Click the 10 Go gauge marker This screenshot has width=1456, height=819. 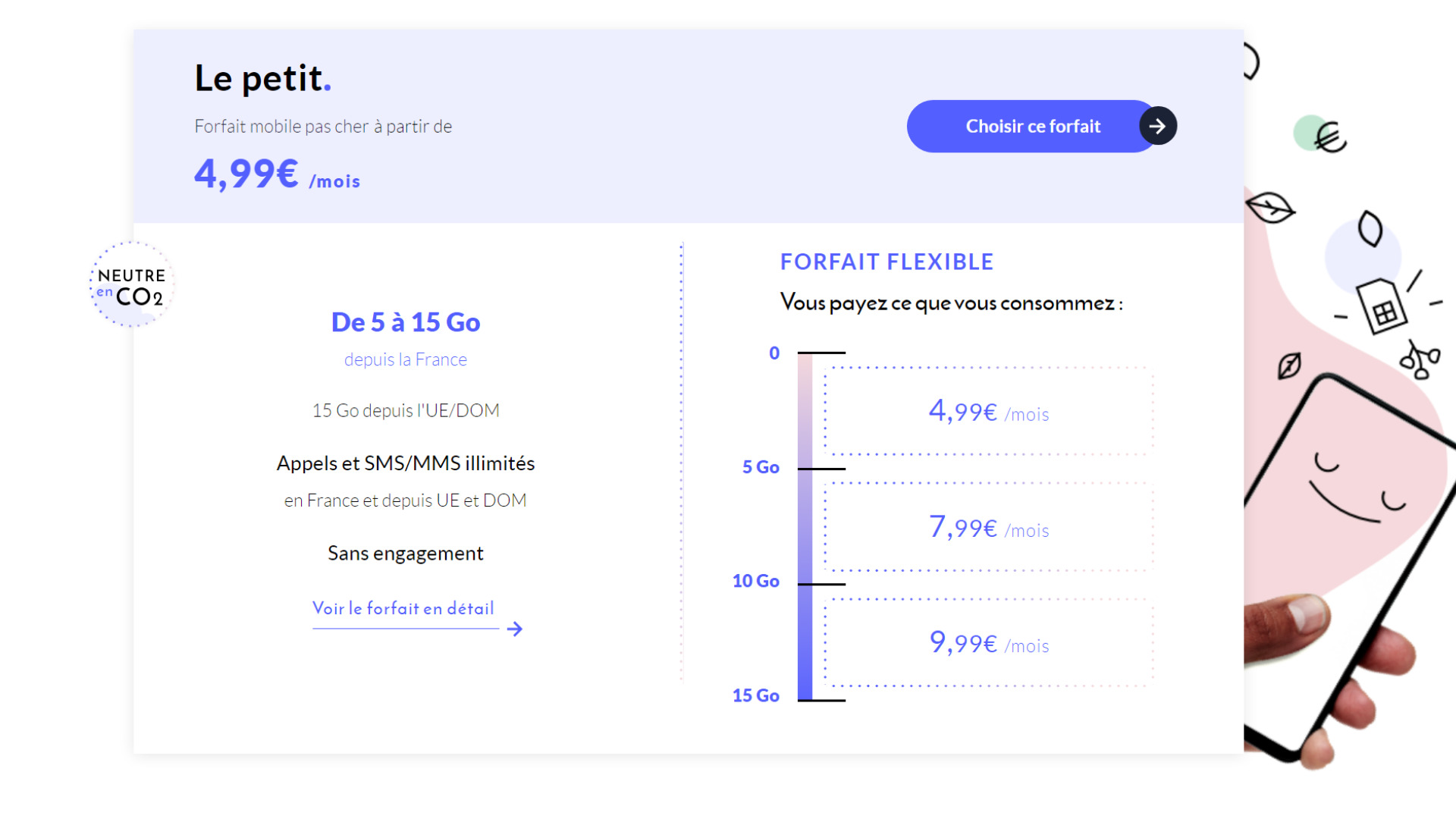[x=755, y=581]
